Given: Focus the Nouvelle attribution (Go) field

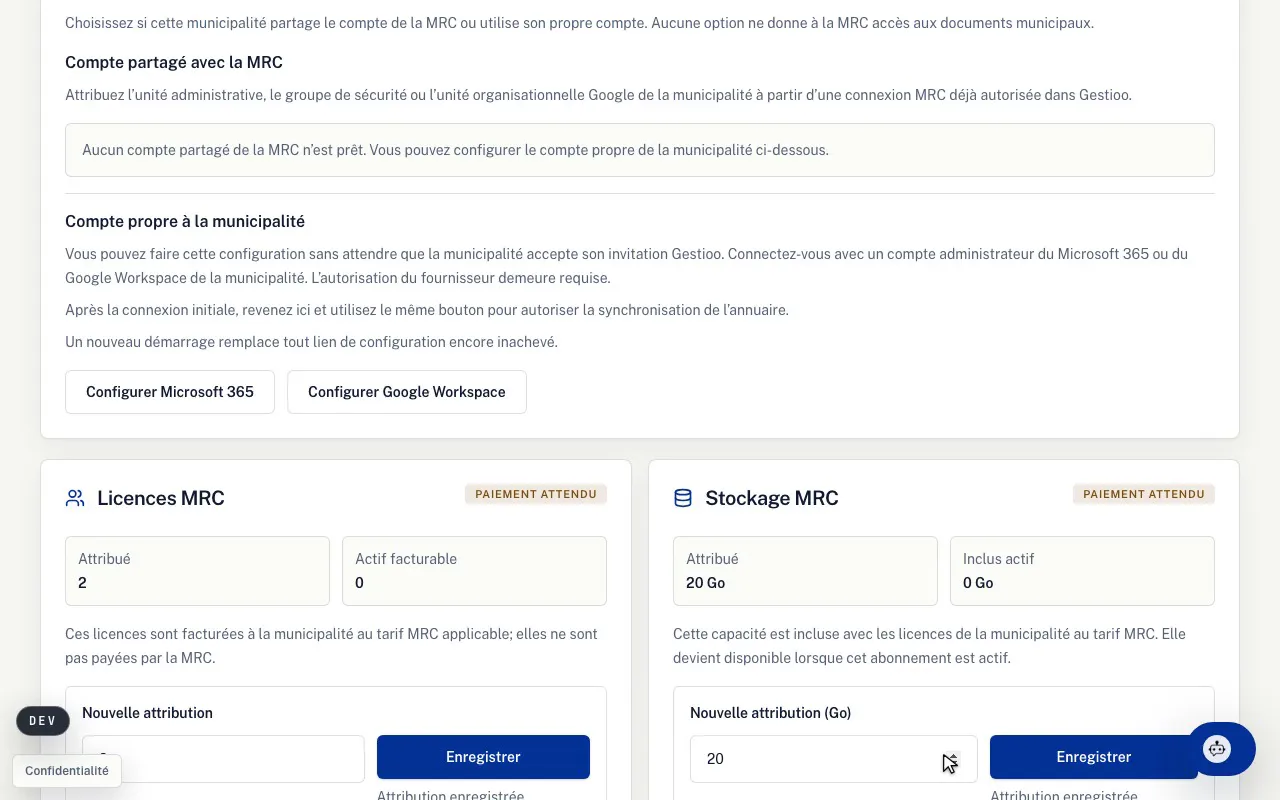Looking at the screenshot, I should [833, 759].
